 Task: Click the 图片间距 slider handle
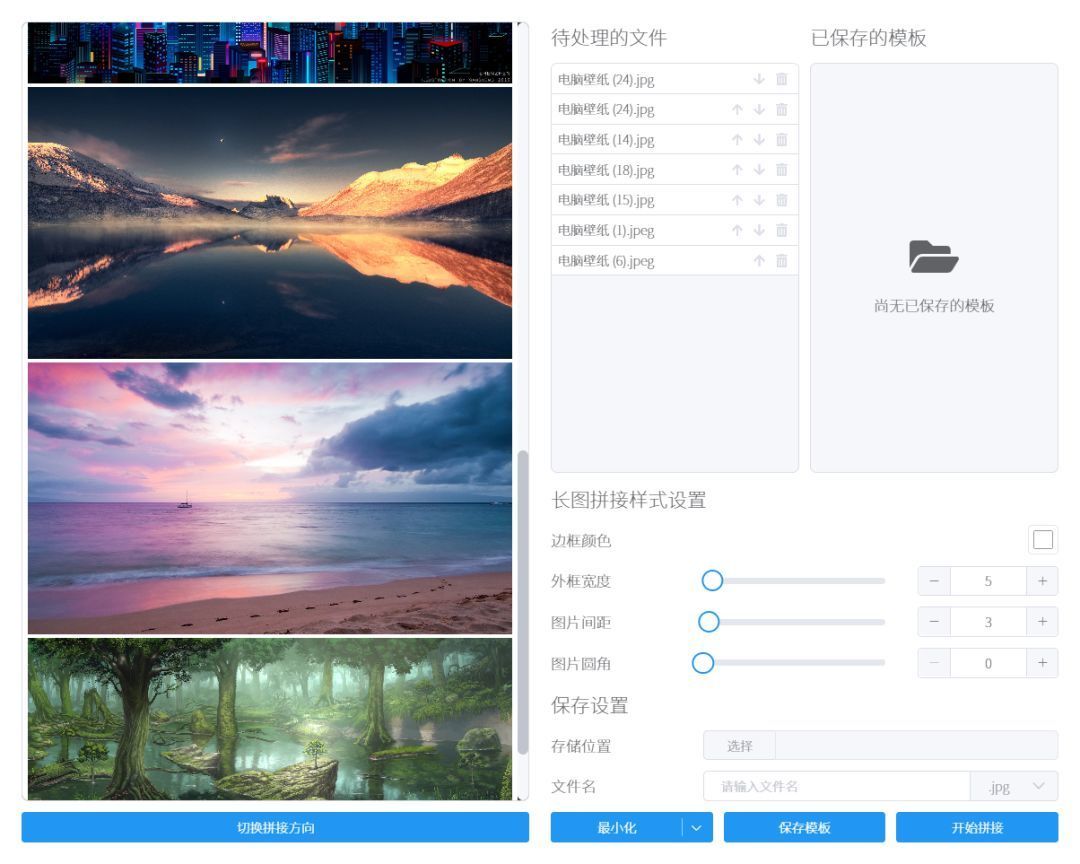point(708,622)
